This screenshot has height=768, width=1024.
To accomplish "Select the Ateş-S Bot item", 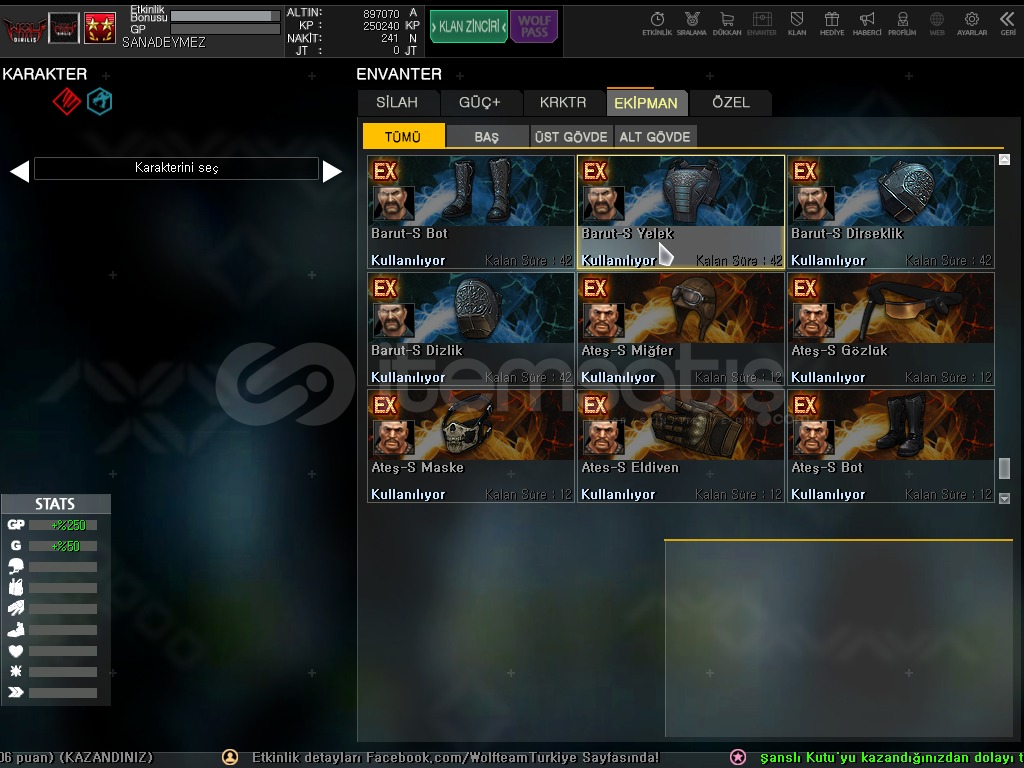I will click(x=891, y=446).
